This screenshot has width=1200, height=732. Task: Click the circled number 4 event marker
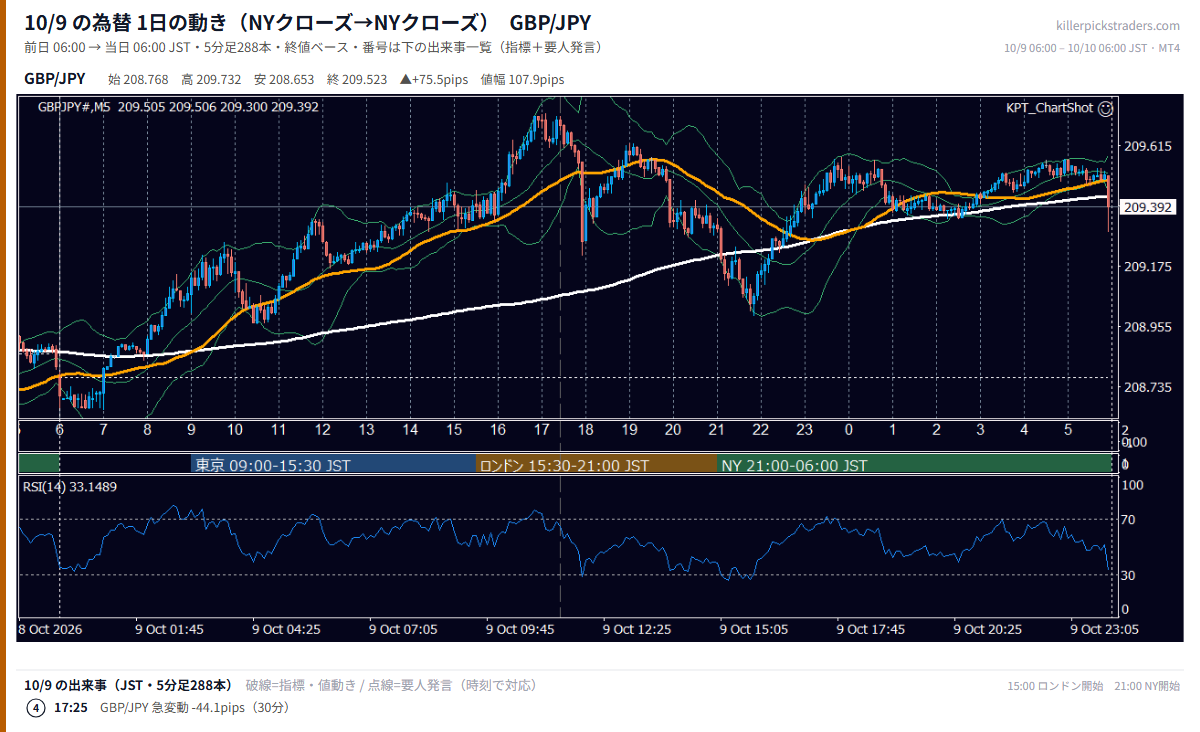36,708
